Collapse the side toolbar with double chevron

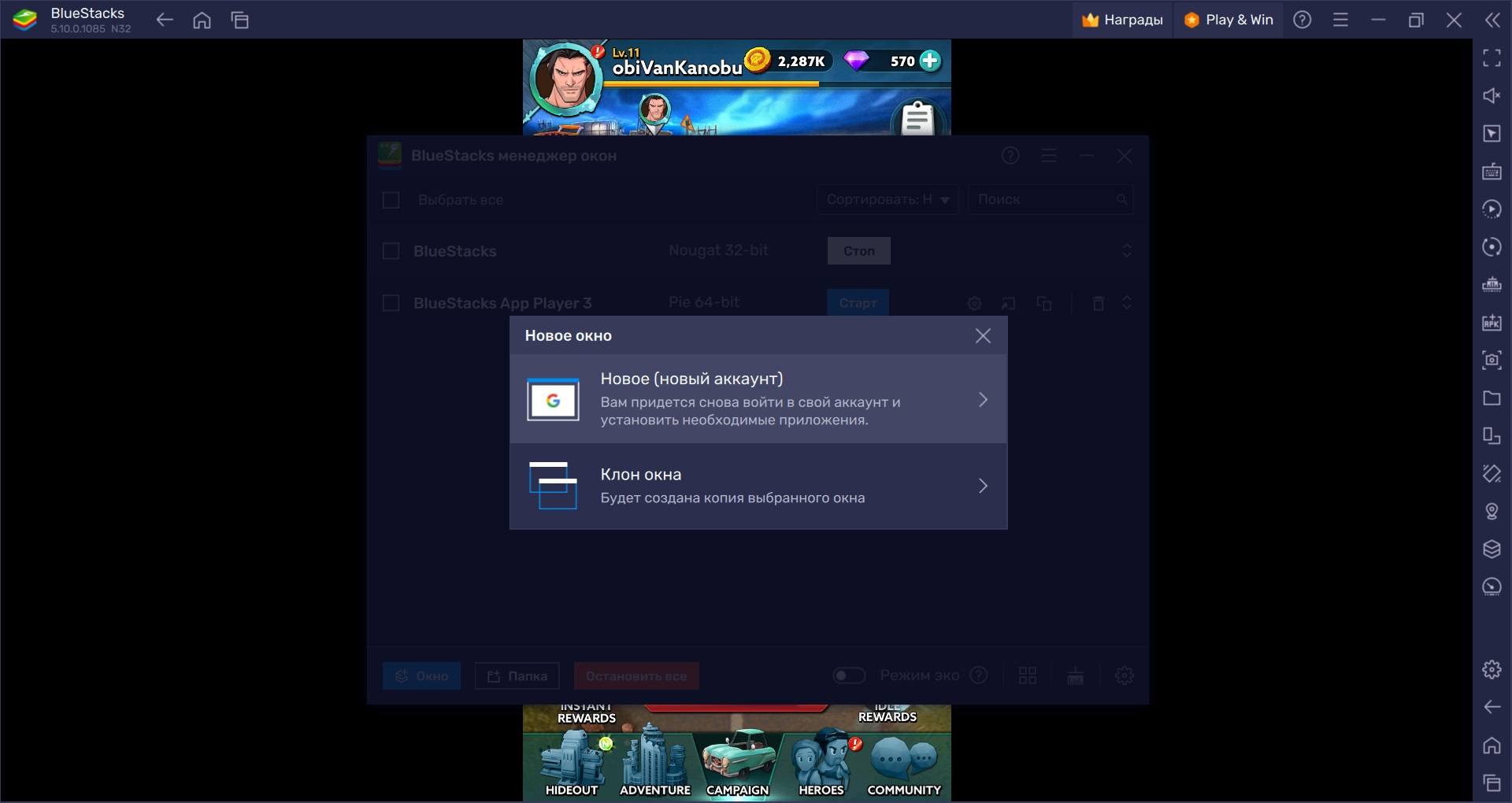[x=1492, y=20]
